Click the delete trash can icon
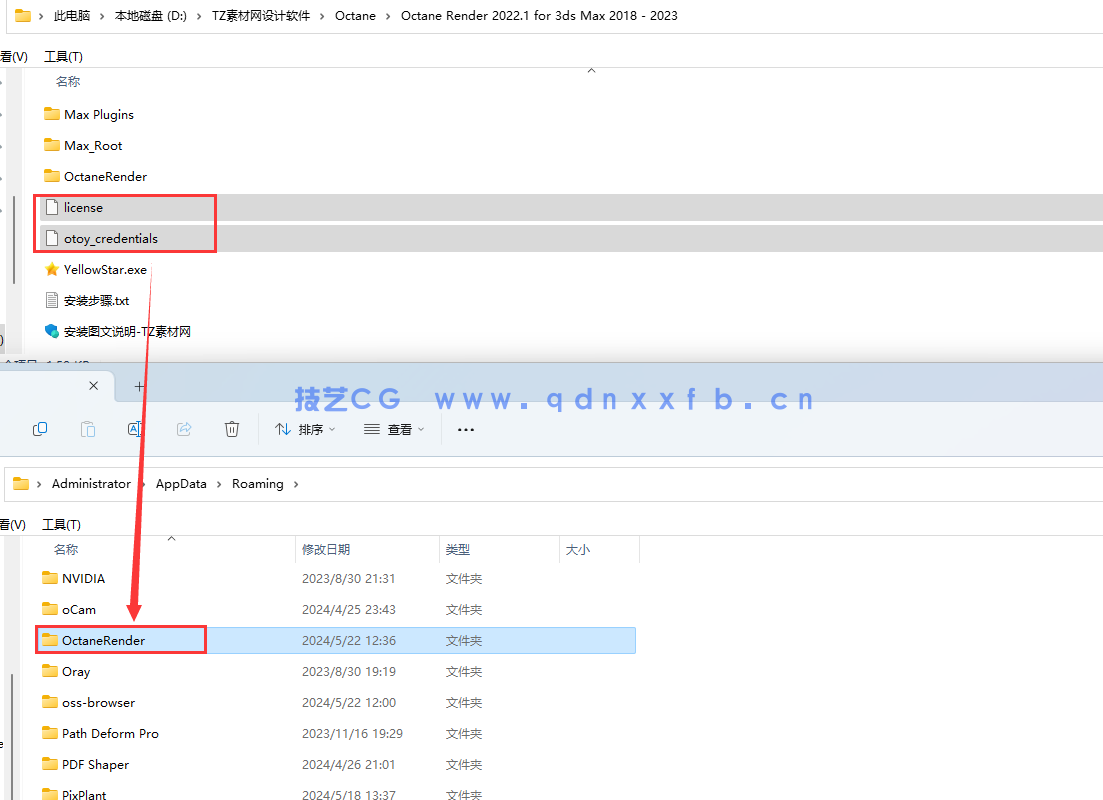The image size is (1103, 800). (x=232, y=429)
